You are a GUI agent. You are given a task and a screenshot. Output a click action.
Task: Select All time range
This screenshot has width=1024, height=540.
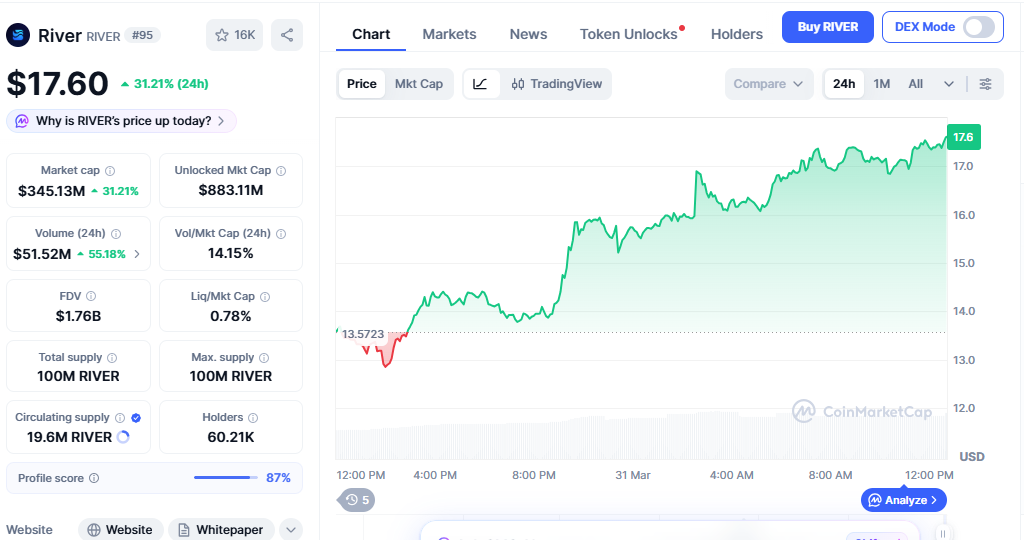[916, 84]
